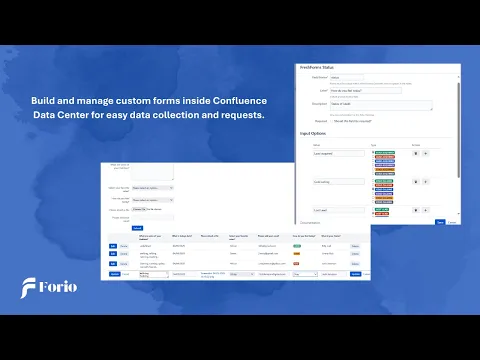Click the second input option's value field

pyautogui.click(x=339, y=182)
